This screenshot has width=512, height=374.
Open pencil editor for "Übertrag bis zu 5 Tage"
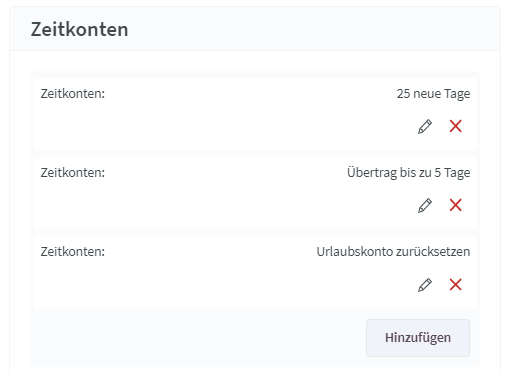425,205
